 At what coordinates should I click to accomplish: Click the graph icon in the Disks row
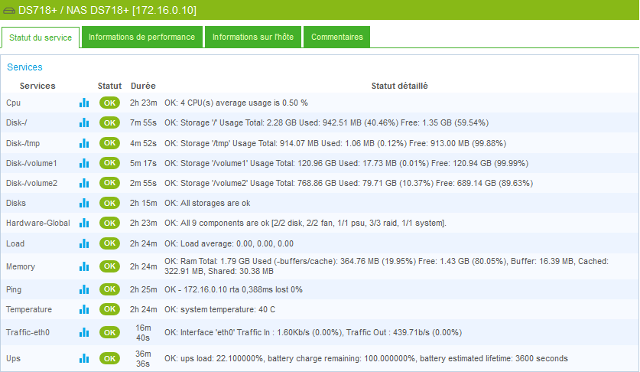click(84, 203)
